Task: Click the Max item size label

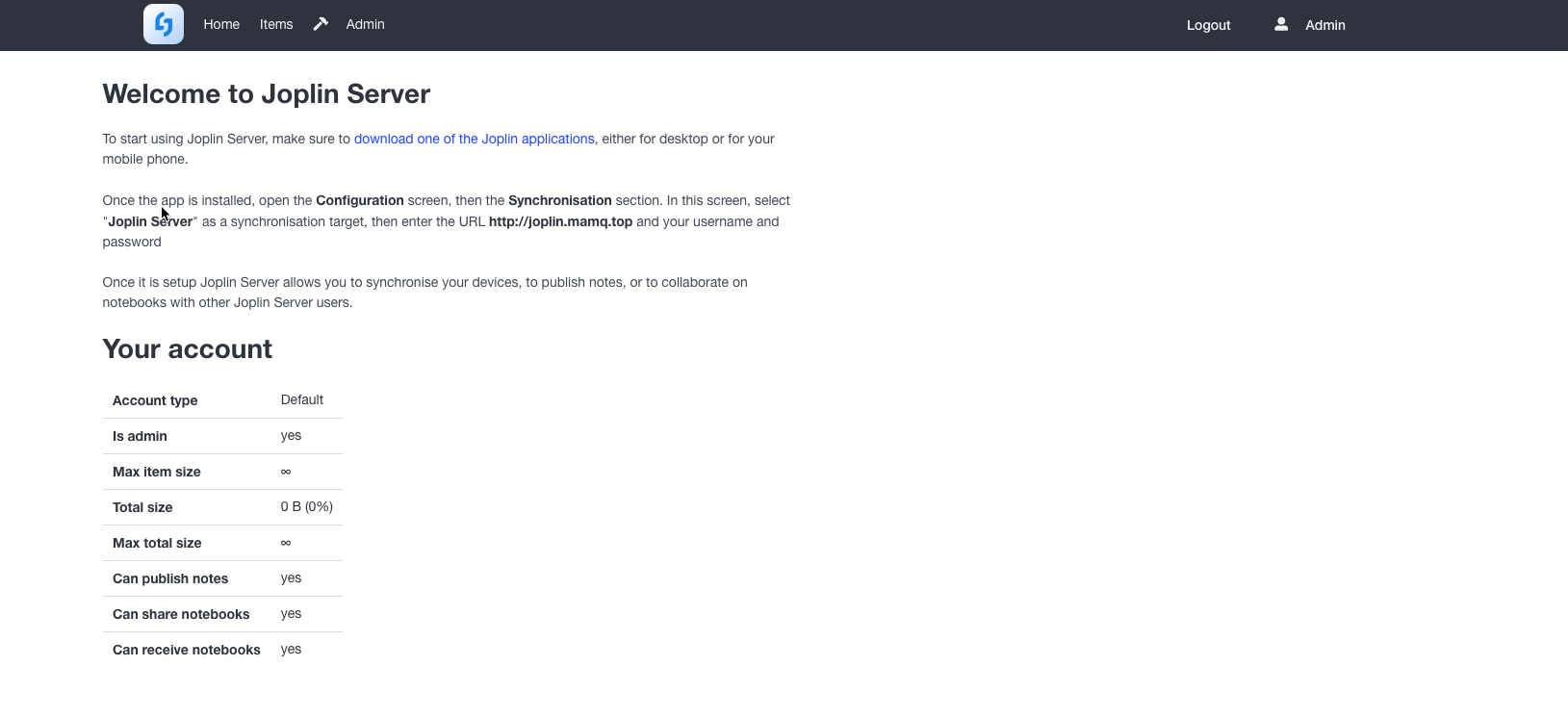Action: [157, 472]
